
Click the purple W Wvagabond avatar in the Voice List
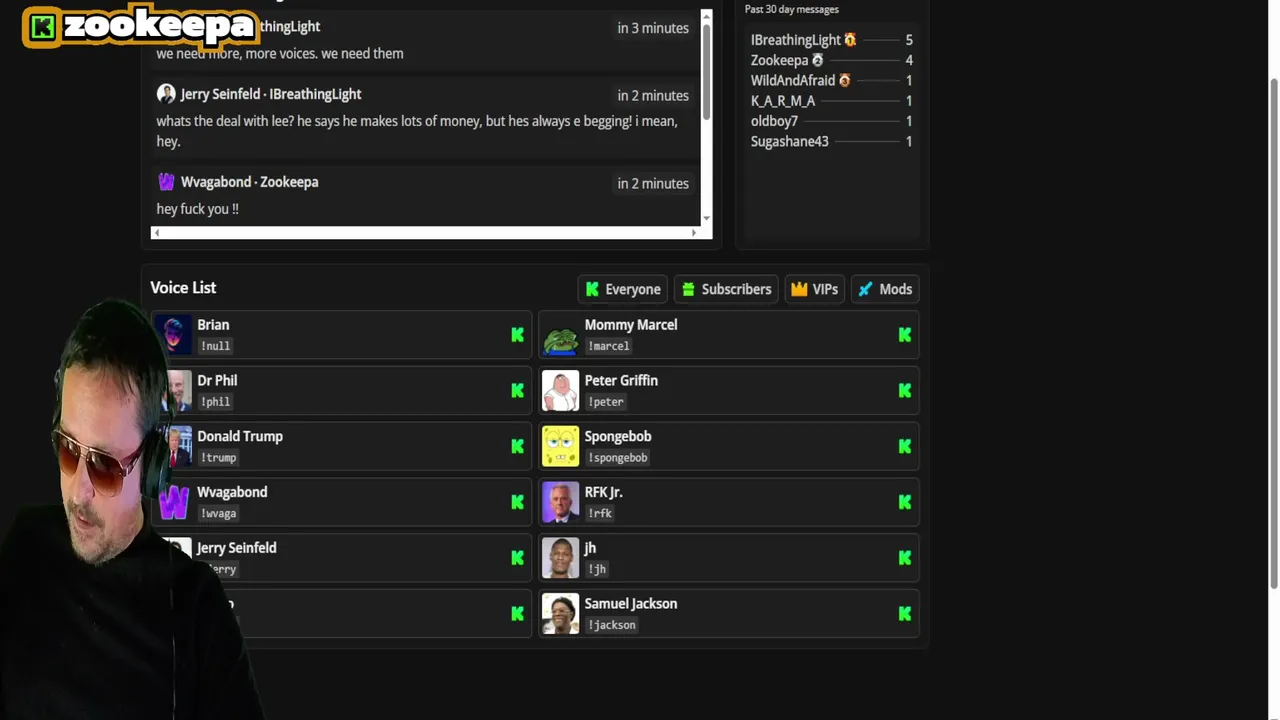[x=174, y=503]
